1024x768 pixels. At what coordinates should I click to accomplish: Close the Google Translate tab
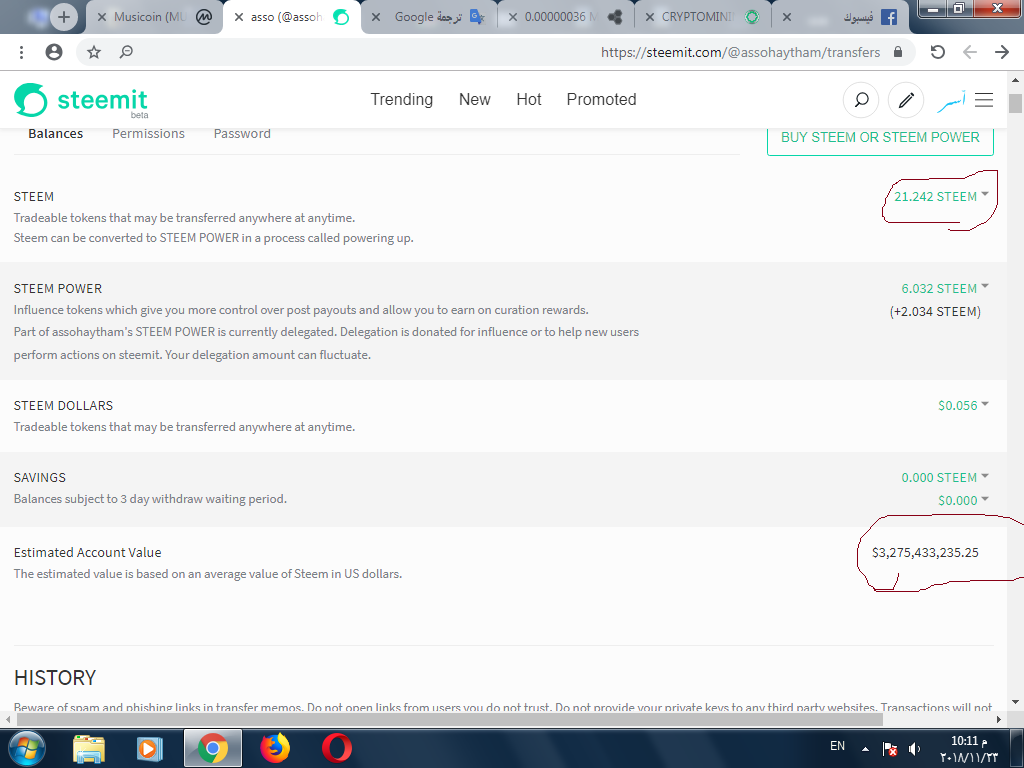(376, 18)
